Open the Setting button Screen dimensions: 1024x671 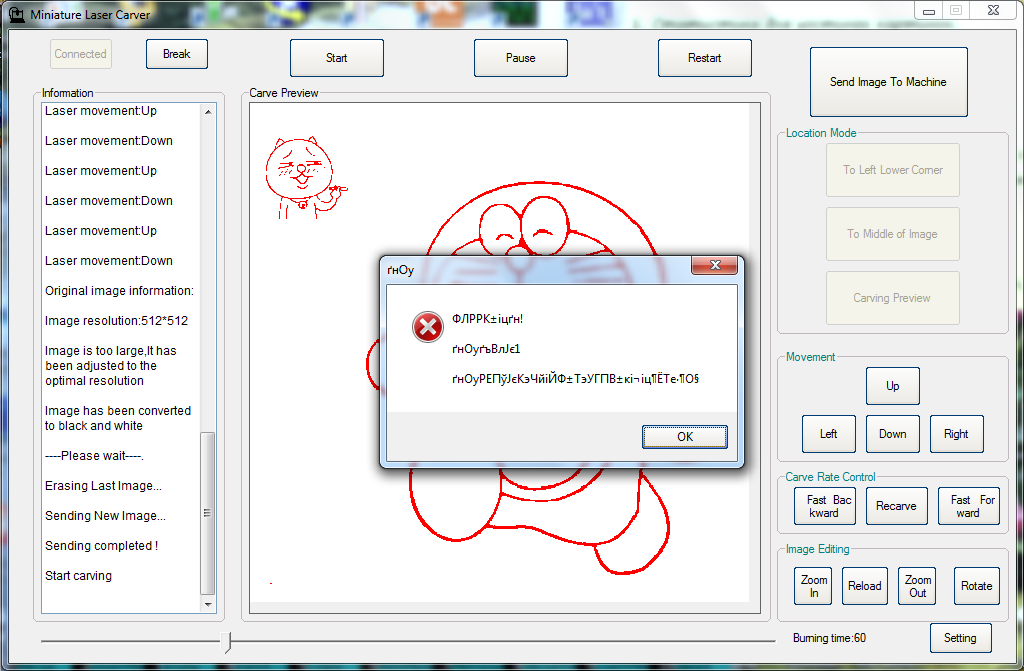coord(961,638)
